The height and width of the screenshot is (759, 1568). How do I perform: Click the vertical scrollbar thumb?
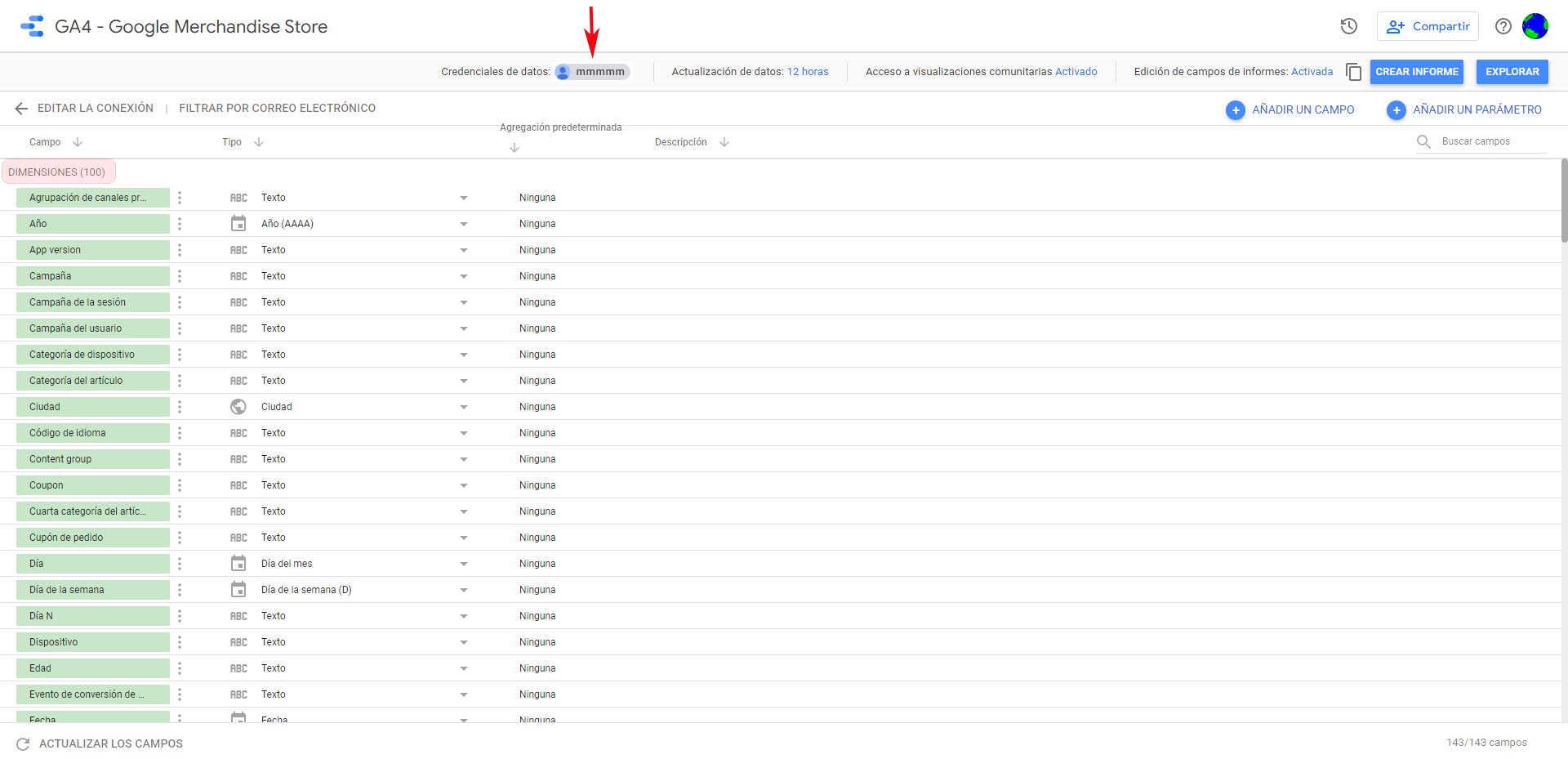1564,200
